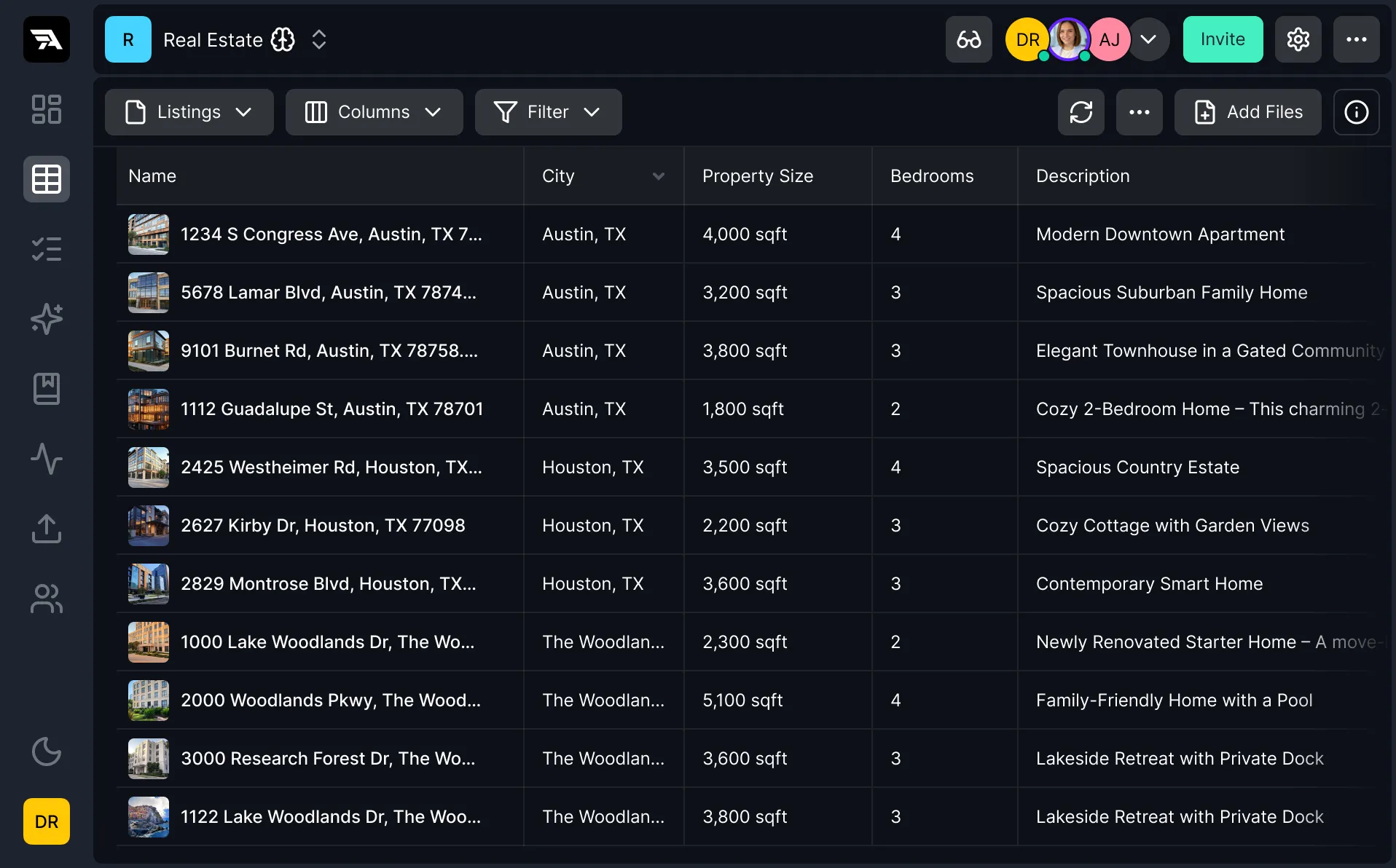Open the dashboard grid view in sidebar
1396x868 pixels.
[x=46, y=108]
